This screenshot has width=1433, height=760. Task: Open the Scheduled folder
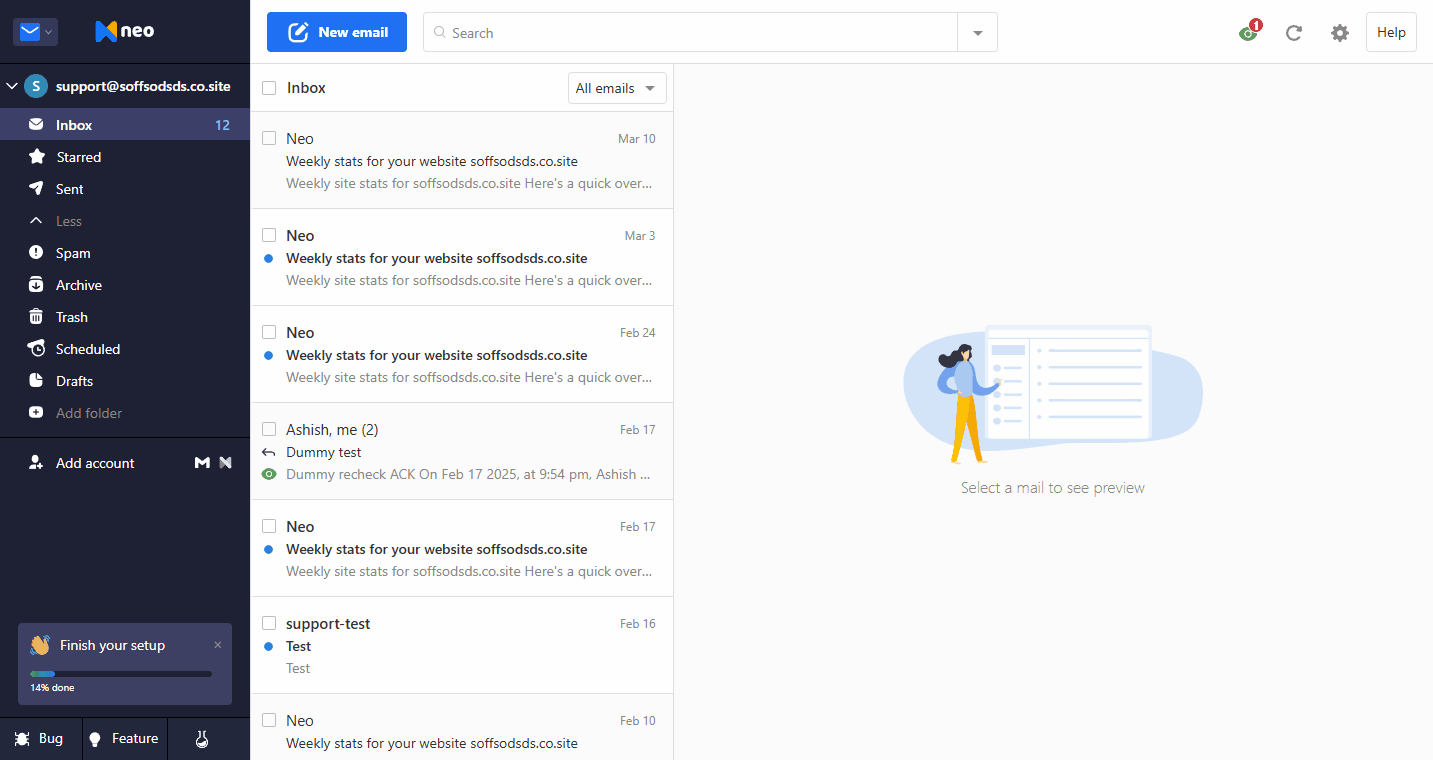(x=124, y=349)
